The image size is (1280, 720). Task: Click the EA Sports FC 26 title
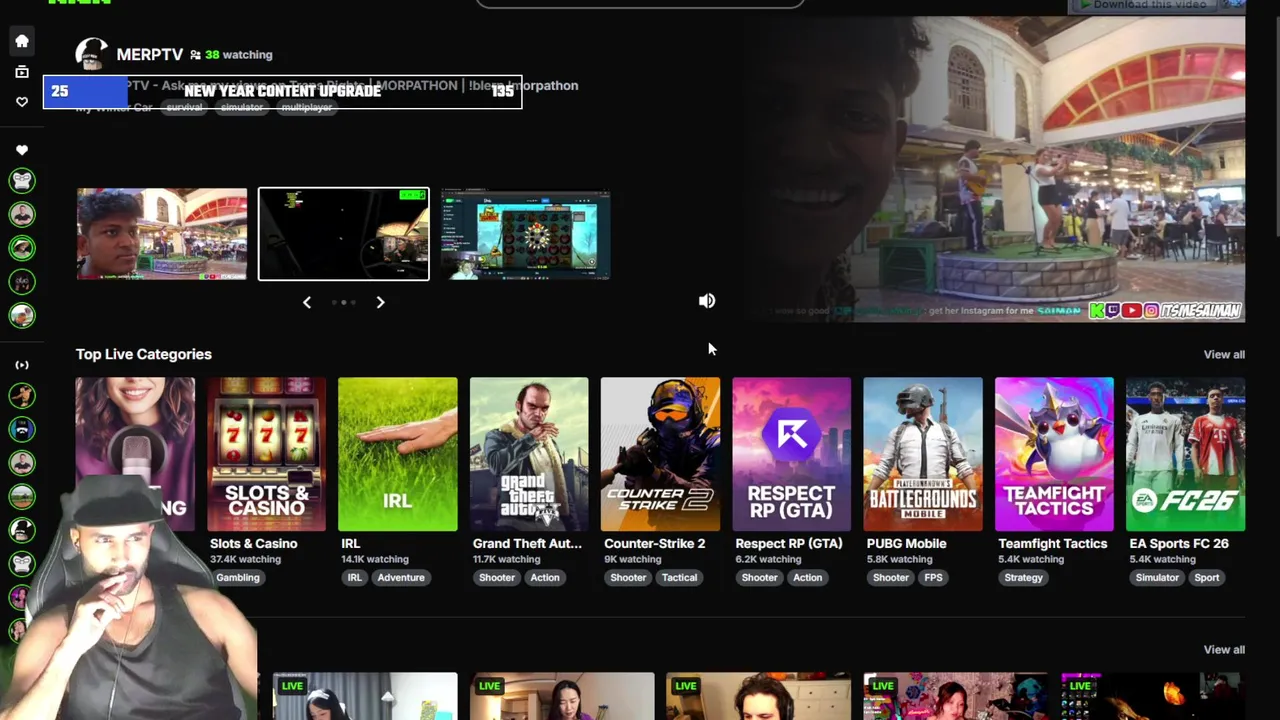(1179, 543)
